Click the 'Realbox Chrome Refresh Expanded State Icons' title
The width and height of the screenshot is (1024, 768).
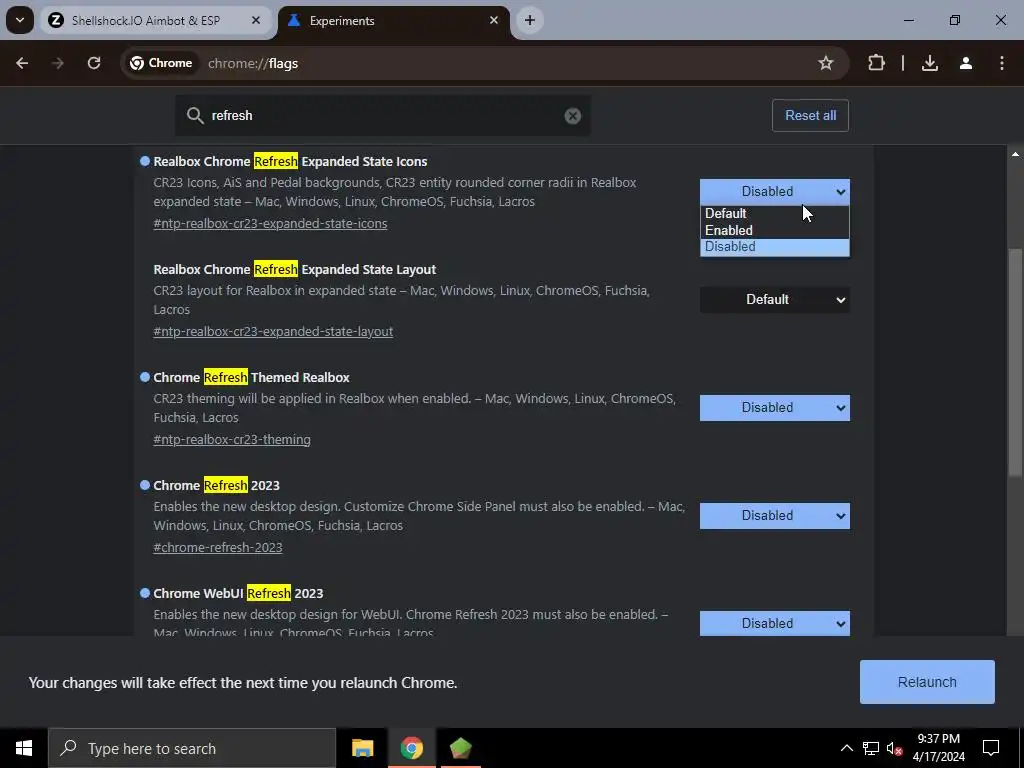coord(290,161)
